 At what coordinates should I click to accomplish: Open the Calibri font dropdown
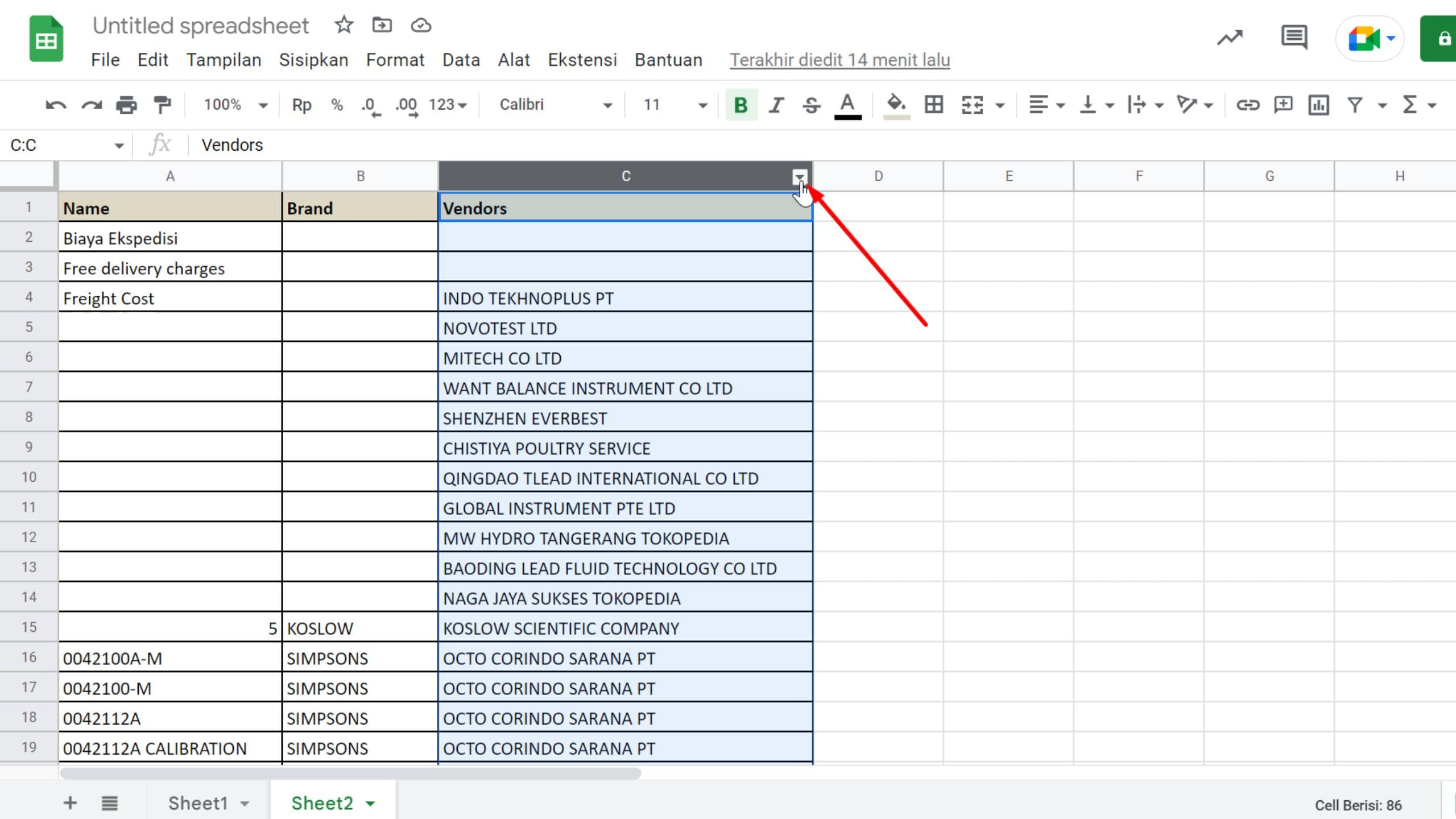(x=555, y=105)
